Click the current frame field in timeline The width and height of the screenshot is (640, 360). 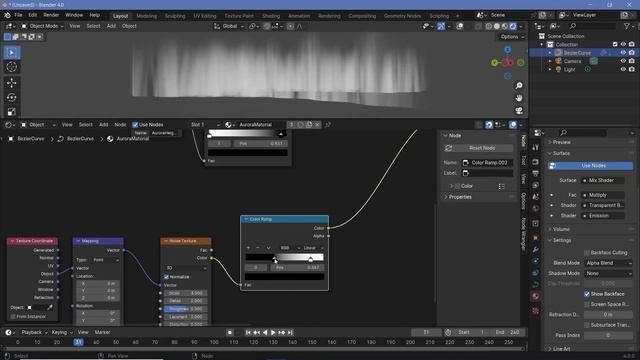coord(426,333)
